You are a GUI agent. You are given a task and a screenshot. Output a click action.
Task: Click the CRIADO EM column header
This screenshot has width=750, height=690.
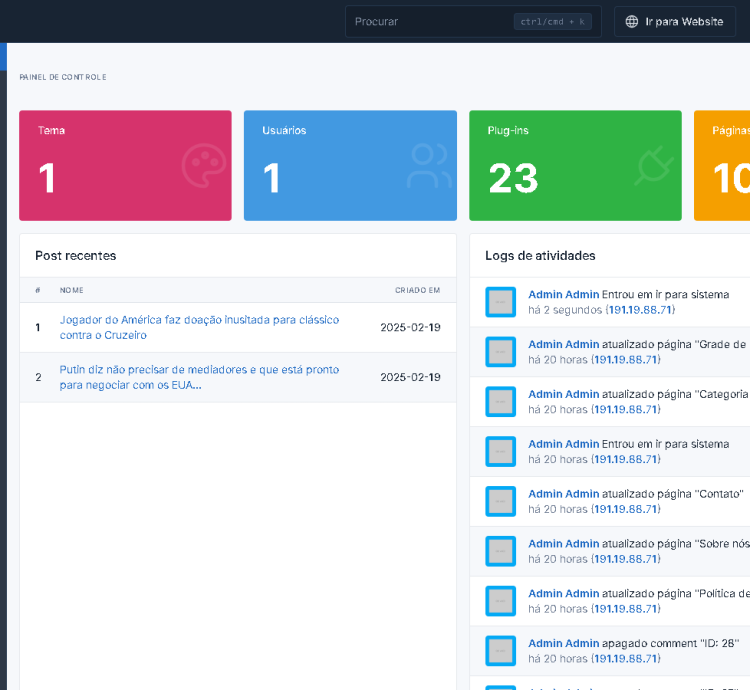click(417, 290)
